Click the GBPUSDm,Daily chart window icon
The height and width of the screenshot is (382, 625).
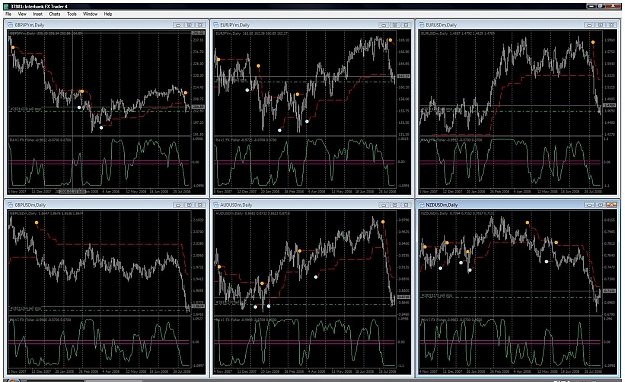pos(10,205)
